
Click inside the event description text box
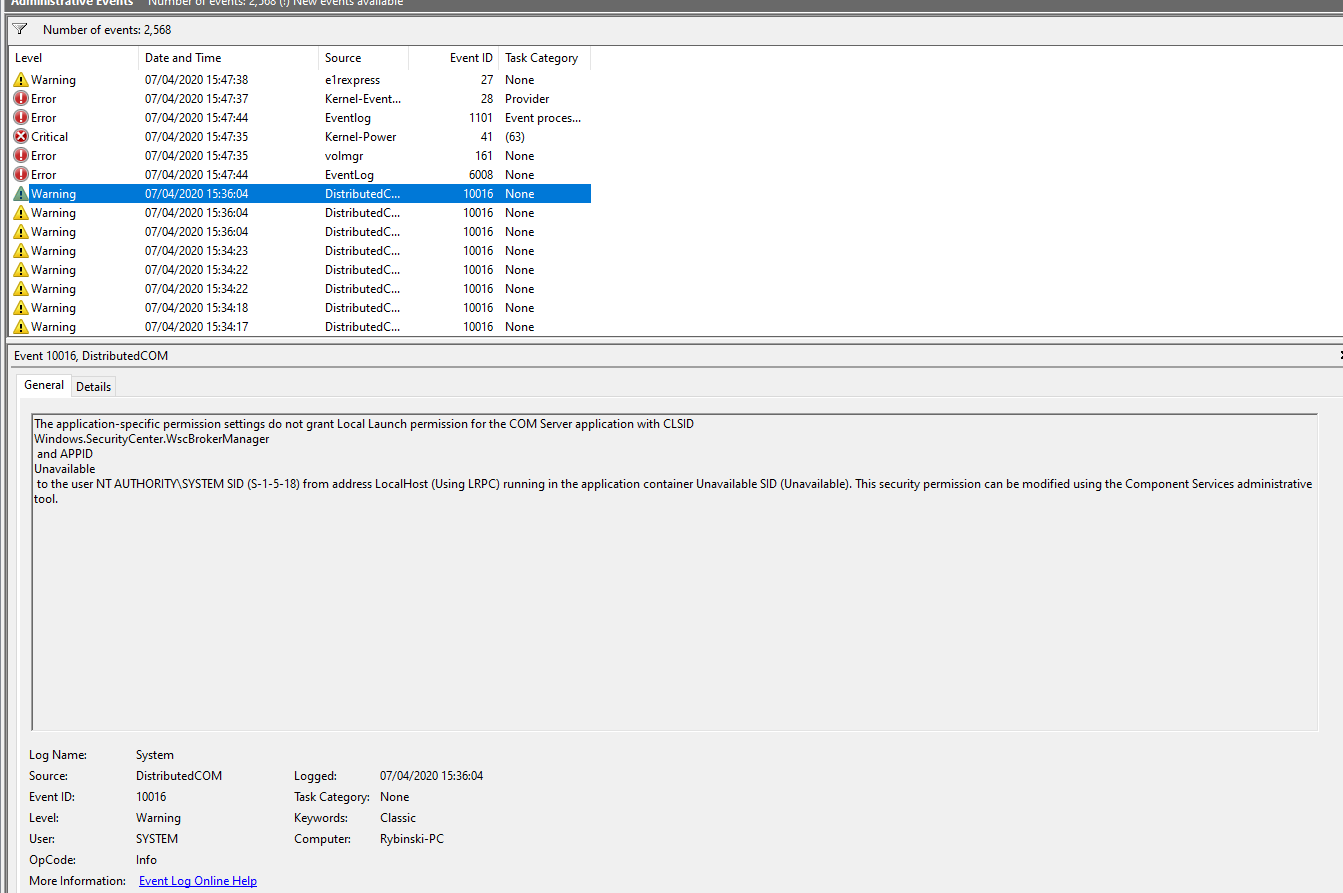(x=674, y=600)
